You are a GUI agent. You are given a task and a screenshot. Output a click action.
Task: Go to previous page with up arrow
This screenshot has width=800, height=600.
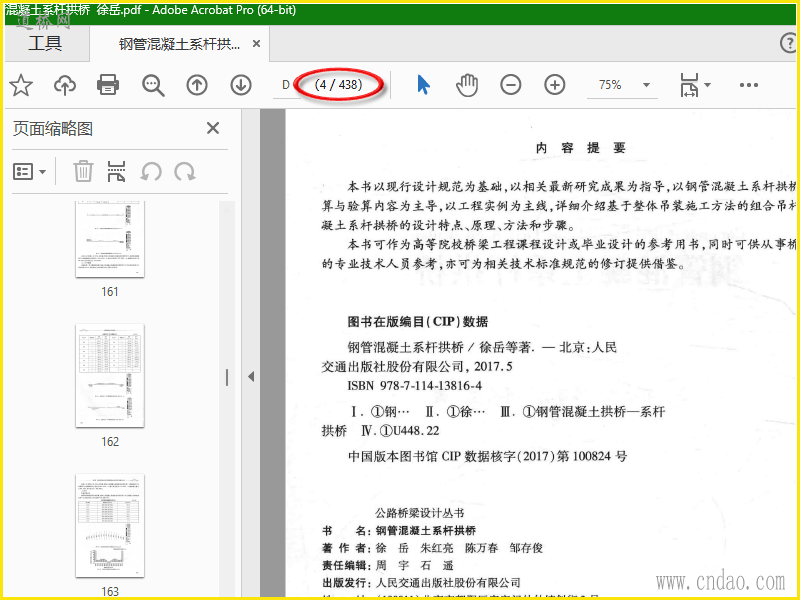[197, 85]
